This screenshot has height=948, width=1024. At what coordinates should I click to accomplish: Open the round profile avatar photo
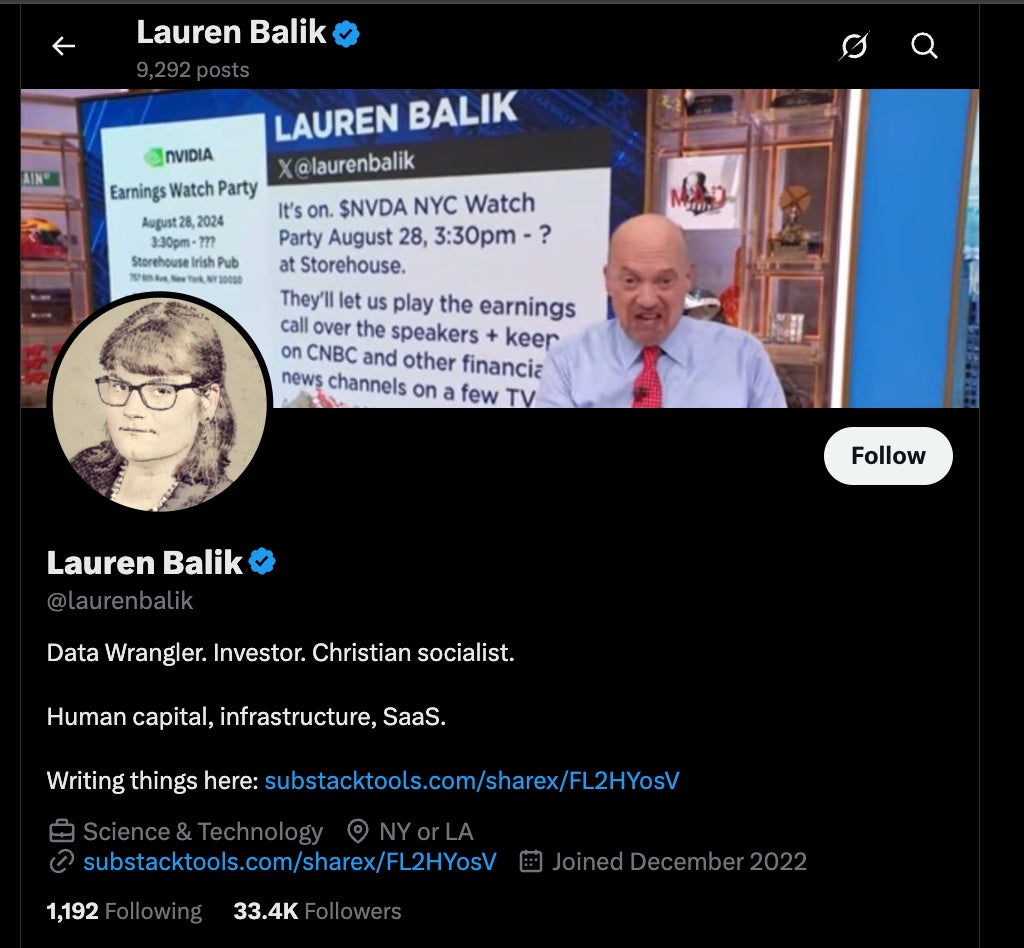[160, 402]
